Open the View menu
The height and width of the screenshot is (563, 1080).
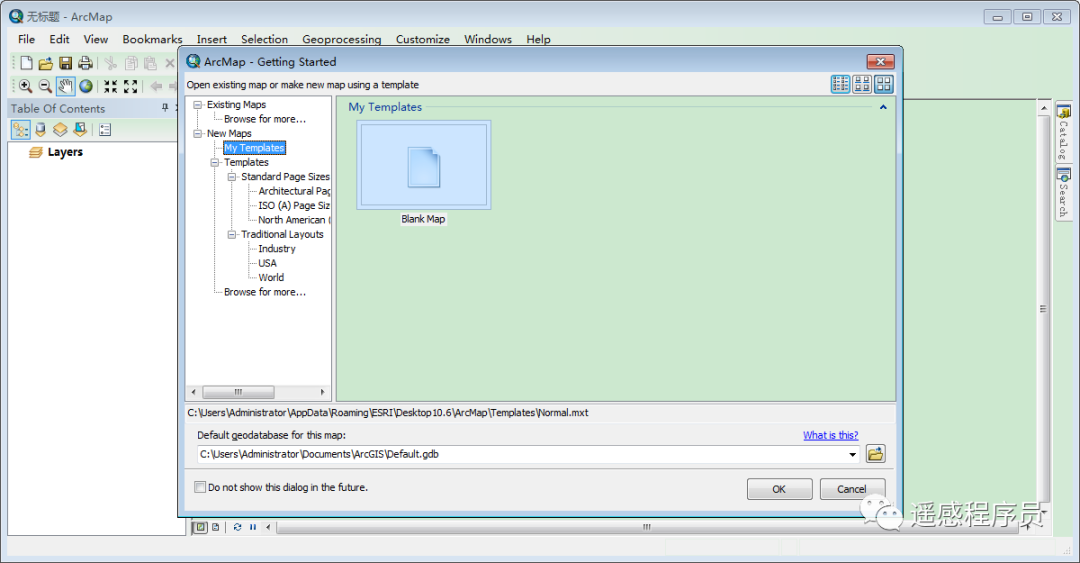(96, 39)
